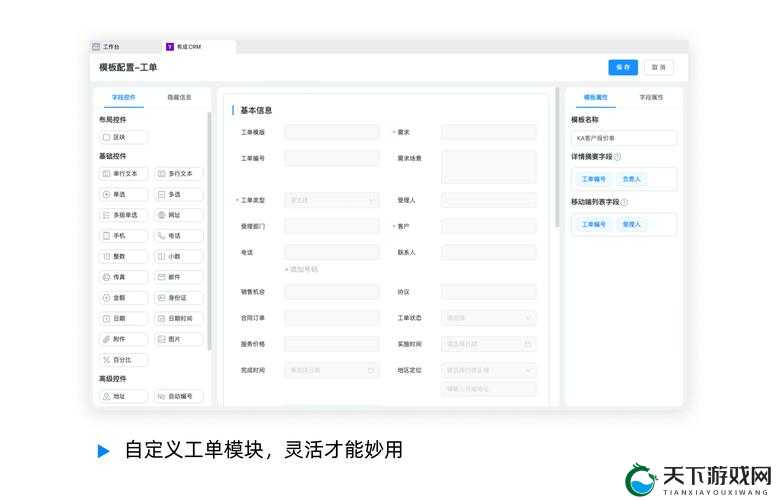This screenshot has height=500, width=778.
Task: Add a 身份证 control
Action: point(179,298)
